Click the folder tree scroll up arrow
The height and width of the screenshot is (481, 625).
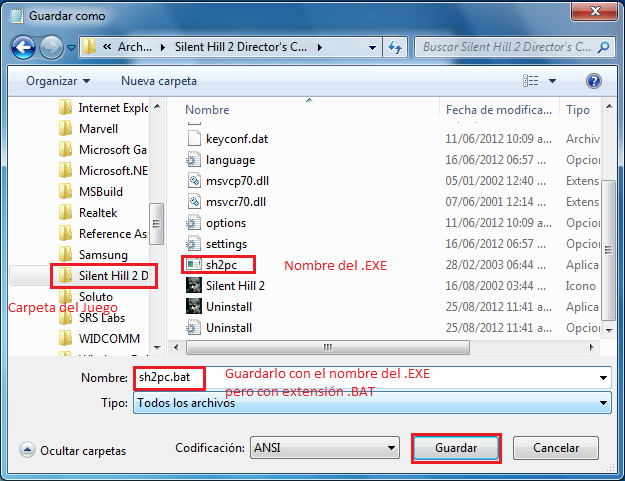coord(157,106)
